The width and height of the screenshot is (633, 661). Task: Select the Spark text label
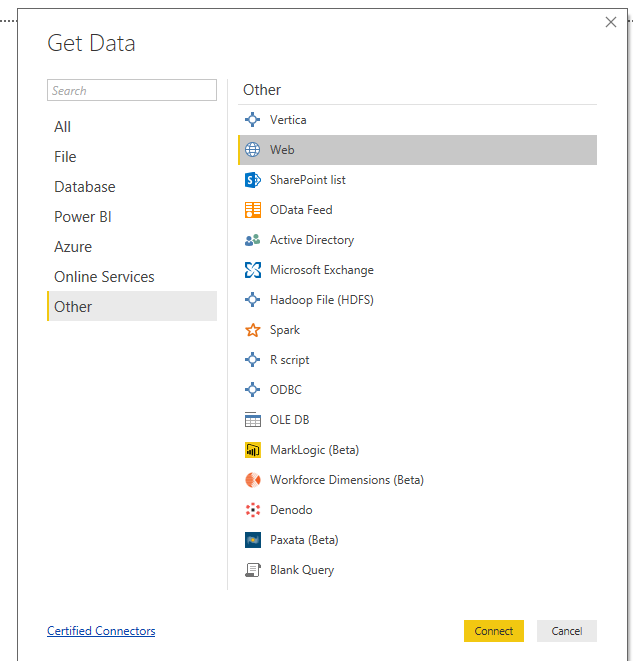285,330
